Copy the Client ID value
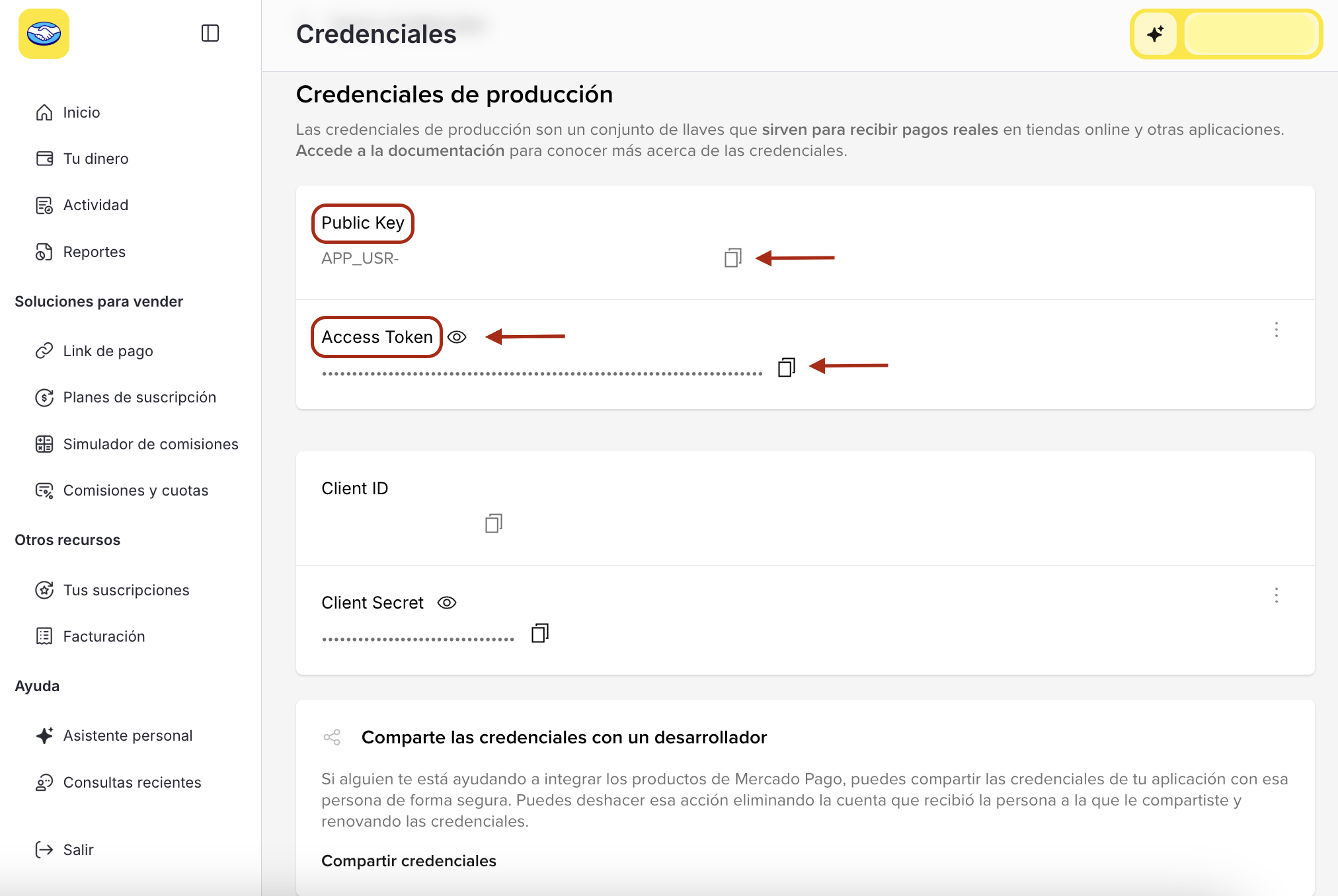The image size is (1338, 896). [x=494, y=523]
